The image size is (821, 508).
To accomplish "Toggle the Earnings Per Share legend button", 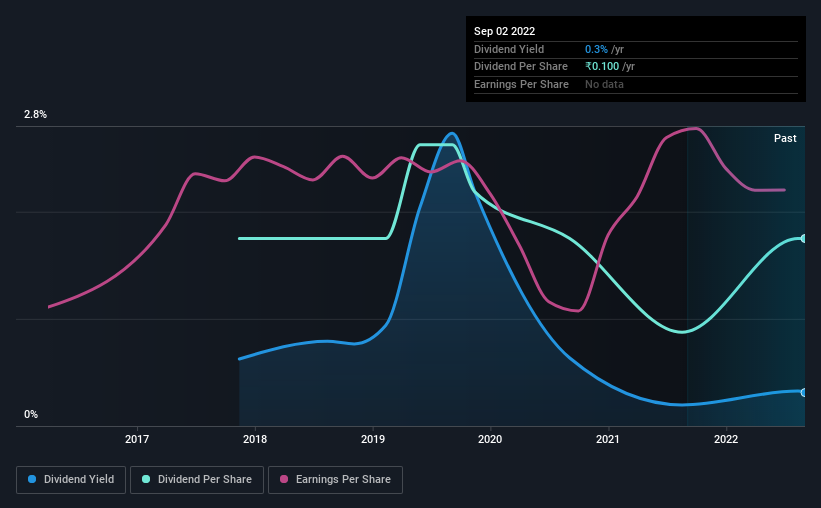I will pos(335,480).
